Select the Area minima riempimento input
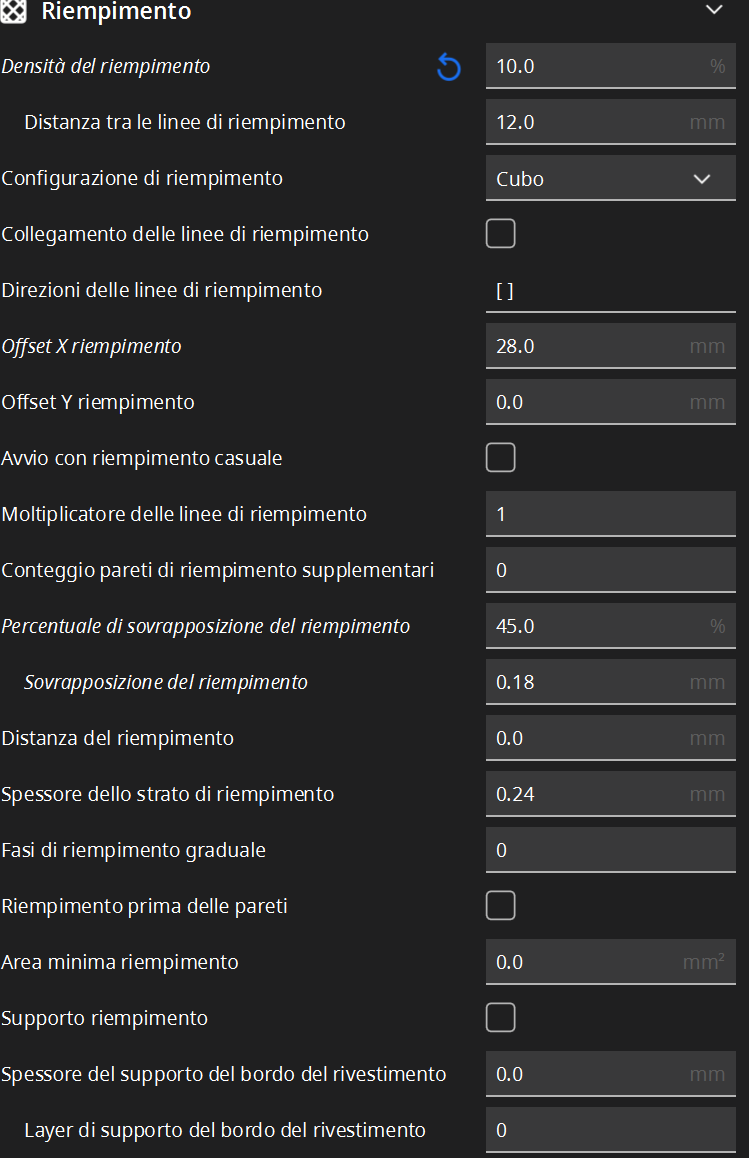The image size is (749, 1158). (x=610, y=962)
